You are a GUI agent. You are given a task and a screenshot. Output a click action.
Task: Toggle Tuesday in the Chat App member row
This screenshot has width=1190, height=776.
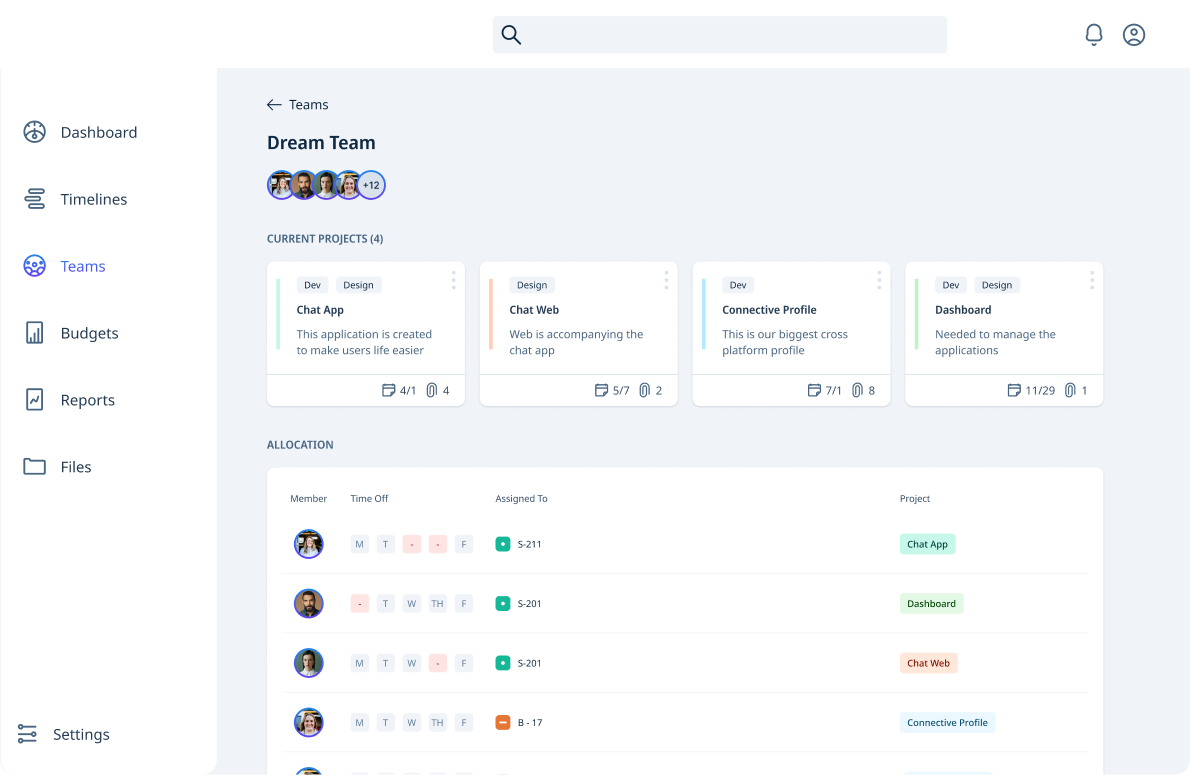point(386,544)
